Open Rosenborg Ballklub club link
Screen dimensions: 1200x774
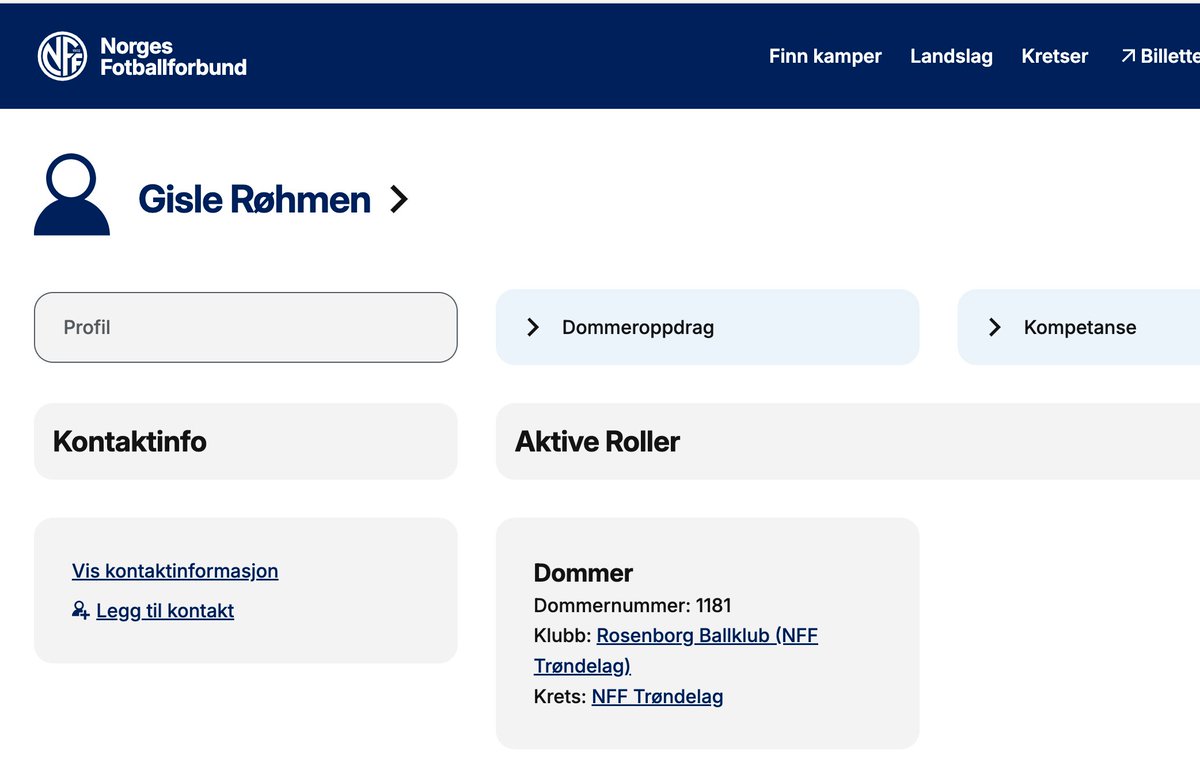pos(676,650)
